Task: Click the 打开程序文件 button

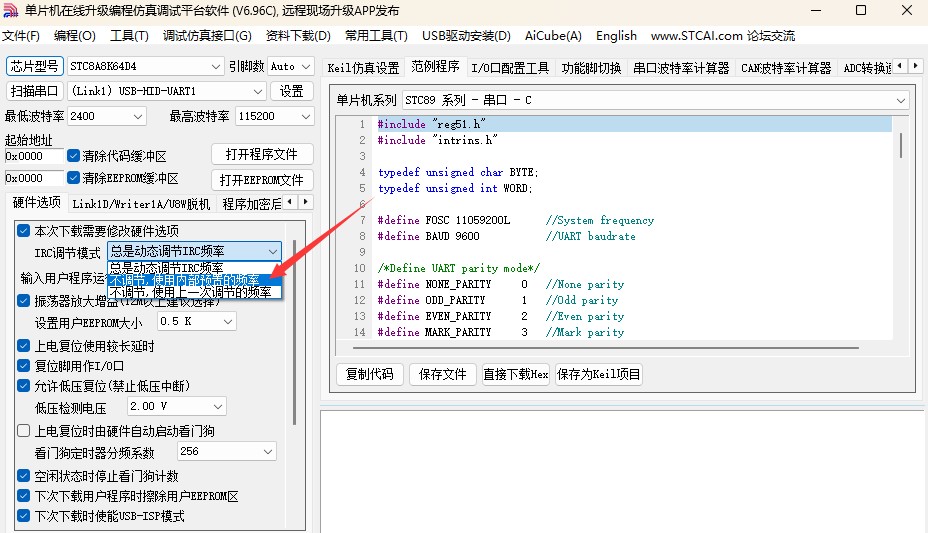Action: pos(262,154)
